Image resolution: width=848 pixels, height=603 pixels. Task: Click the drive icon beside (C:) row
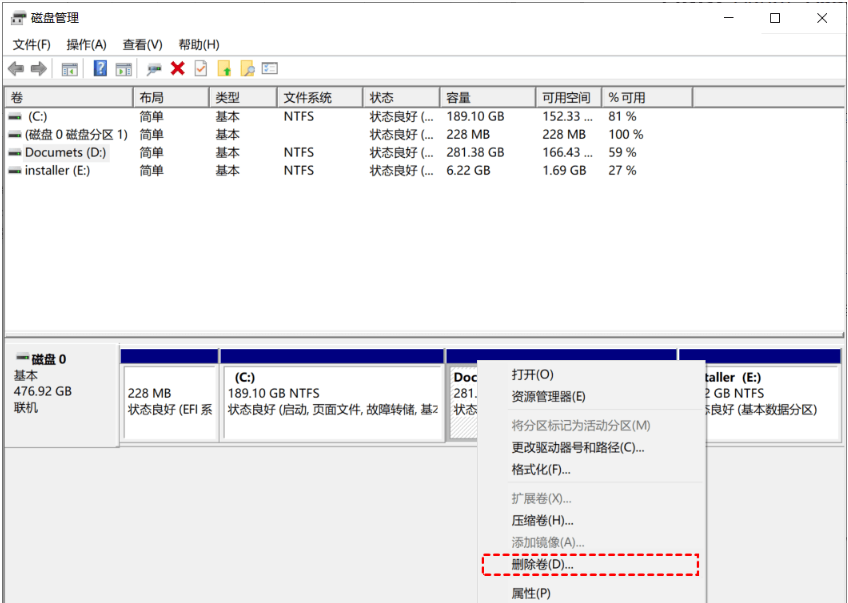click(x=15, y=116)
